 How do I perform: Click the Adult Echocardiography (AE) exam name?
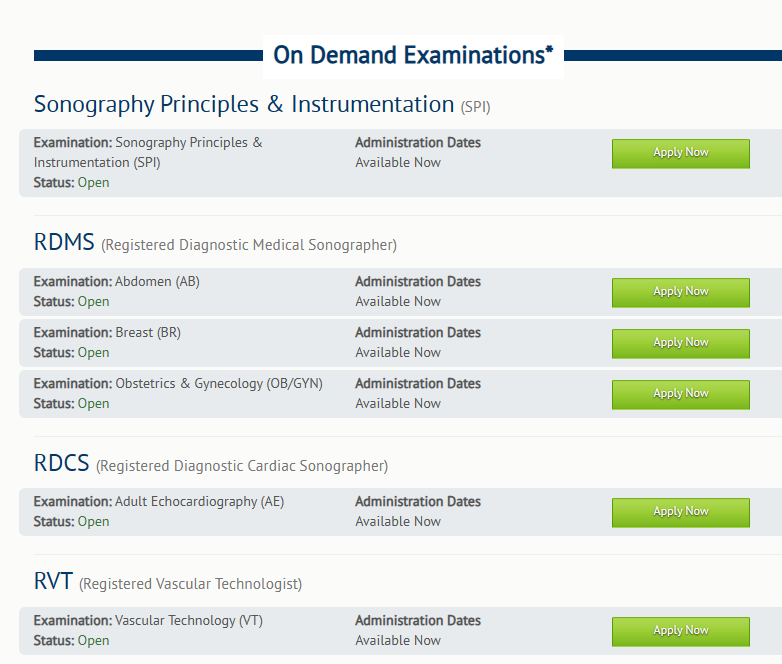click(199, 502)
